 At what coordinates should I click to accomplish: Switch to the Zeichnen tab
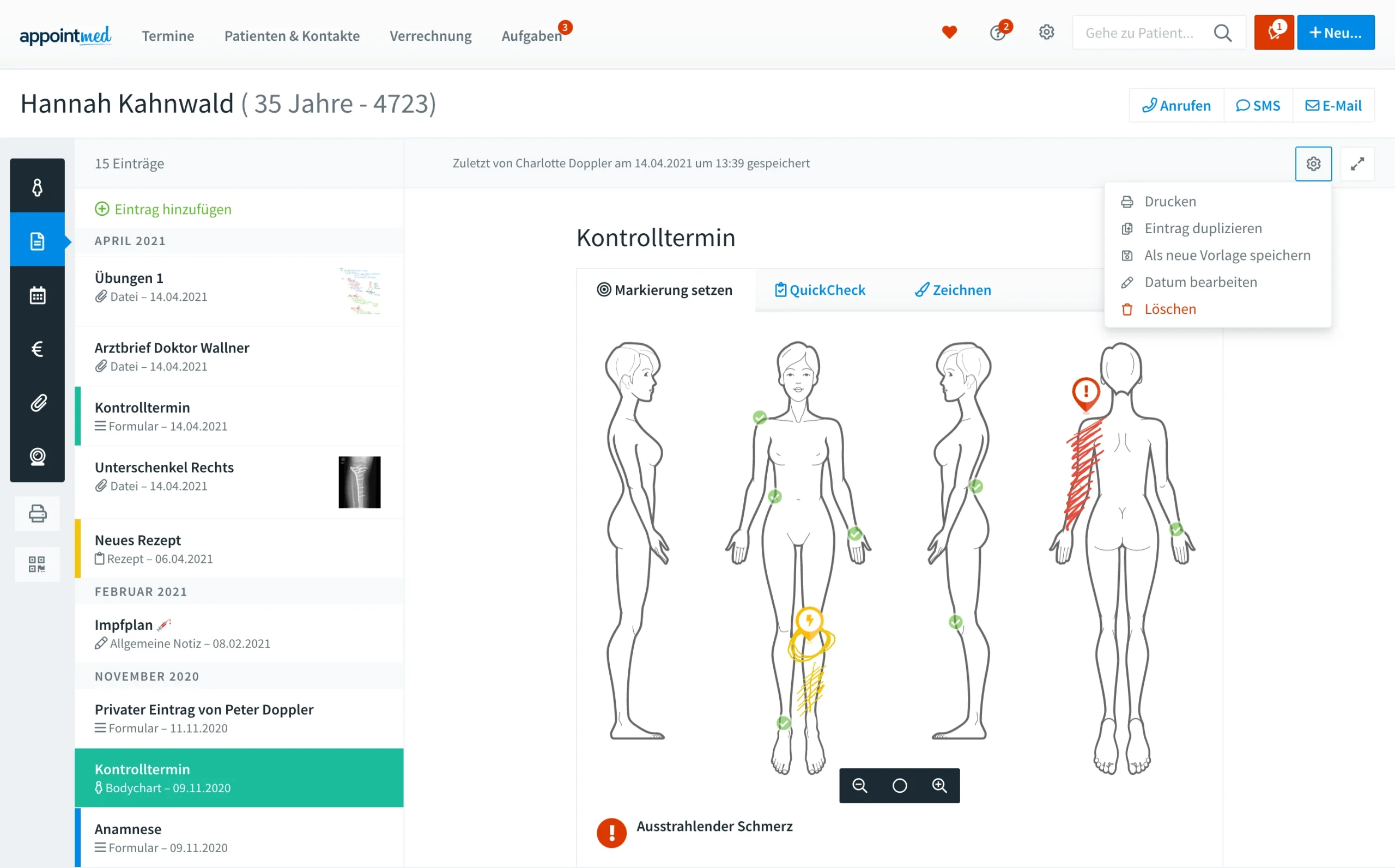point(953,290)
